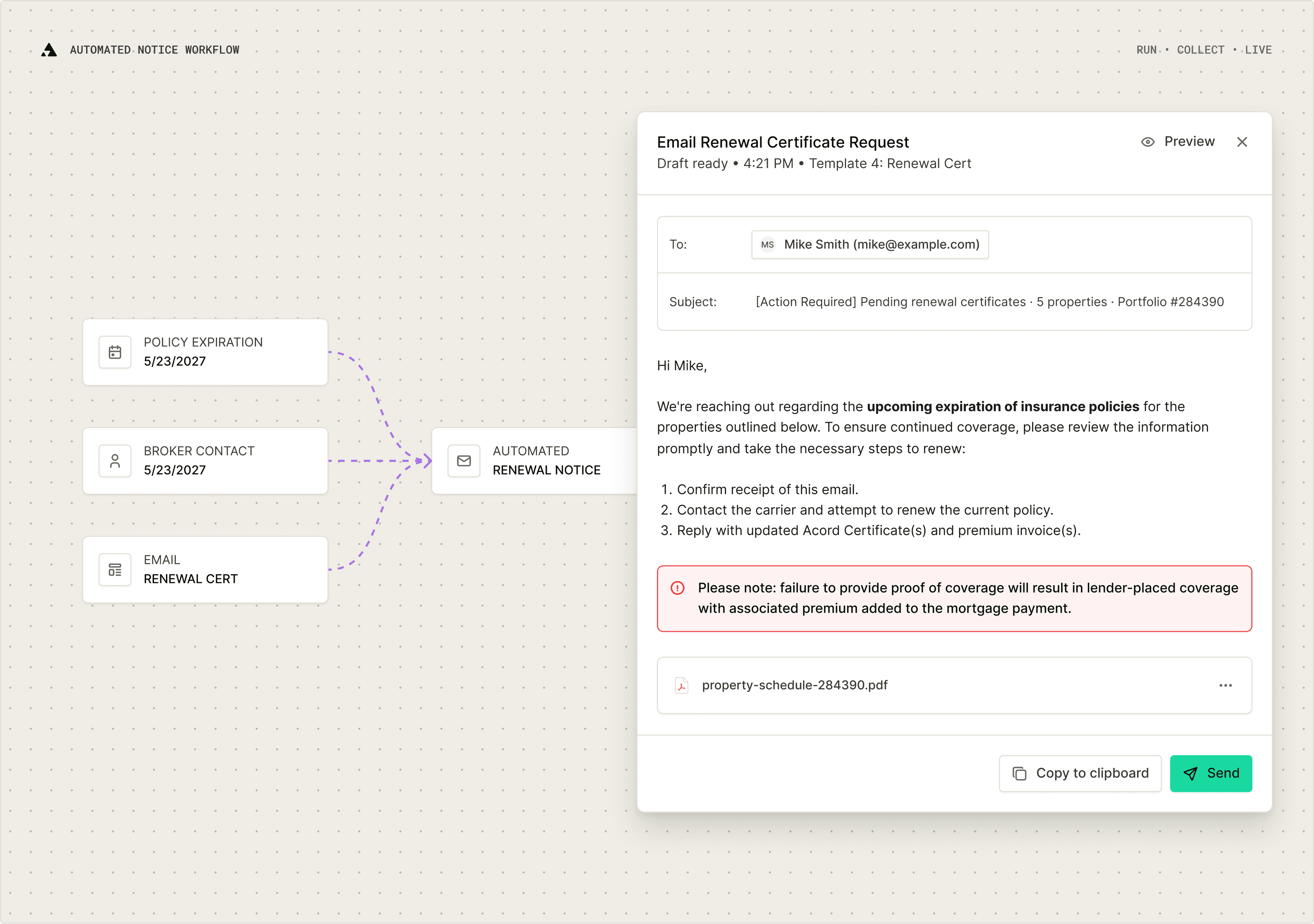The image size is (1314, 924).
Task: Click into the Subject field text
Action: pyautogui.click(x=990, y=302)
